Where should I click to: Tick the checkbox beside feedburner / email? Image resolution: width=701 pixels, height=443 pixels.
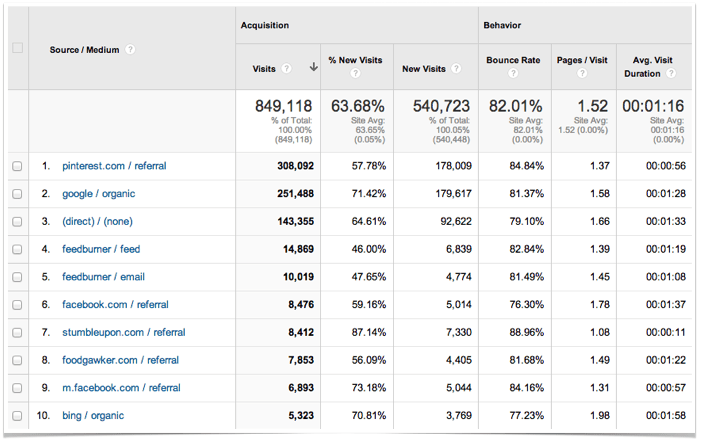point(17,277)
